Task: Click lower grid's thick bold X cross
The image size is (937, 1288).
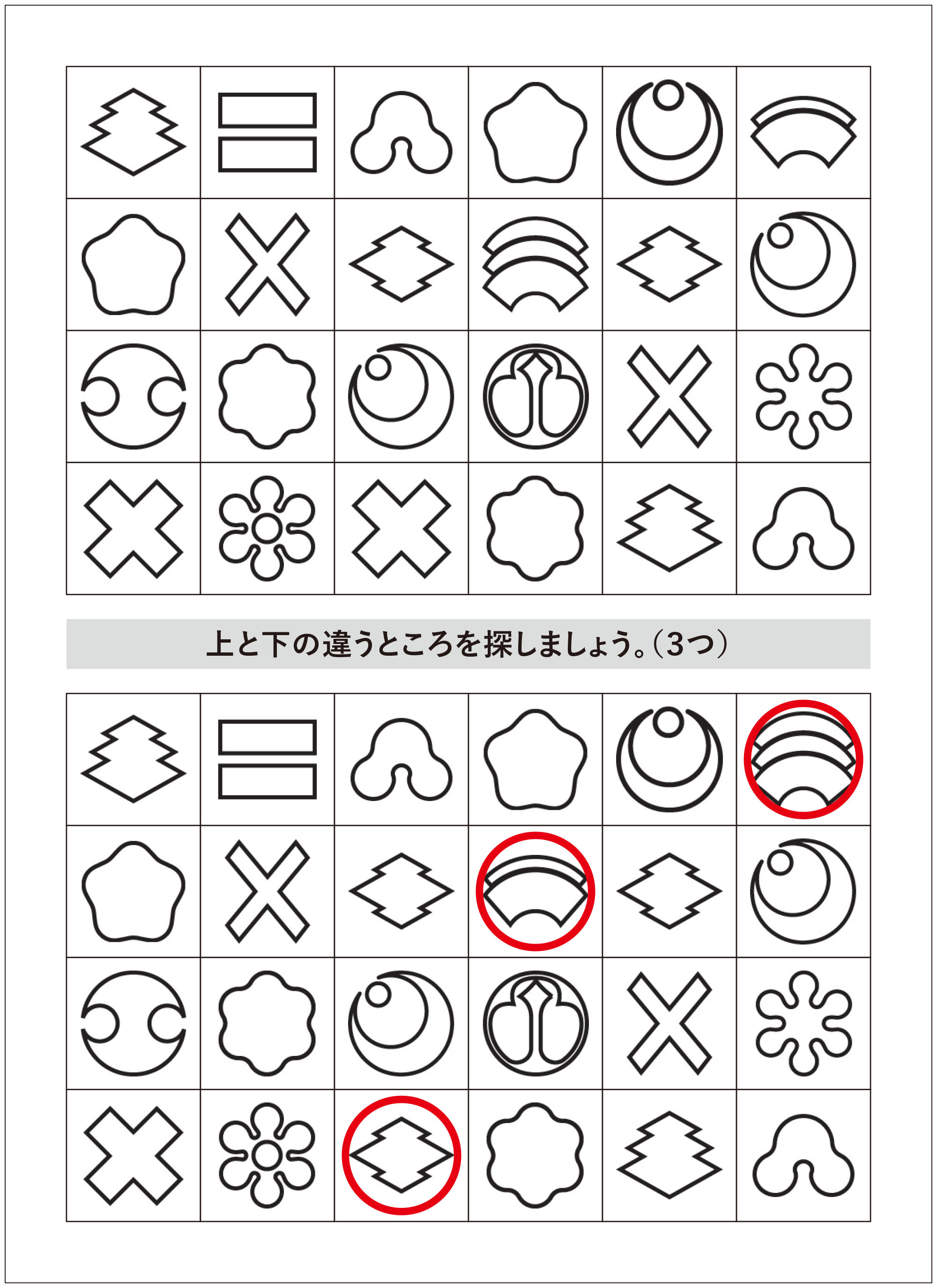Action: [x=134, y=1155]
